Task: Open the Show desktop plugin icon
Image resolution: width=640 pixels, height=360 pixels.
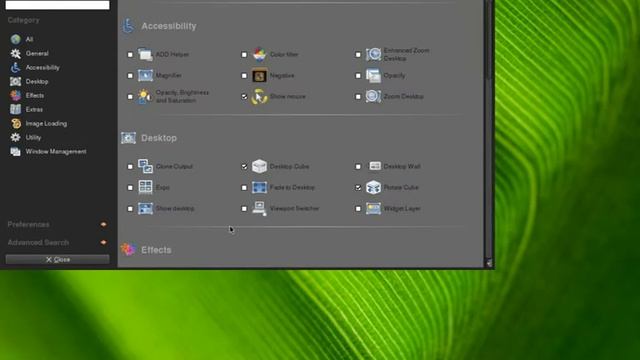Action: point(145,208)
